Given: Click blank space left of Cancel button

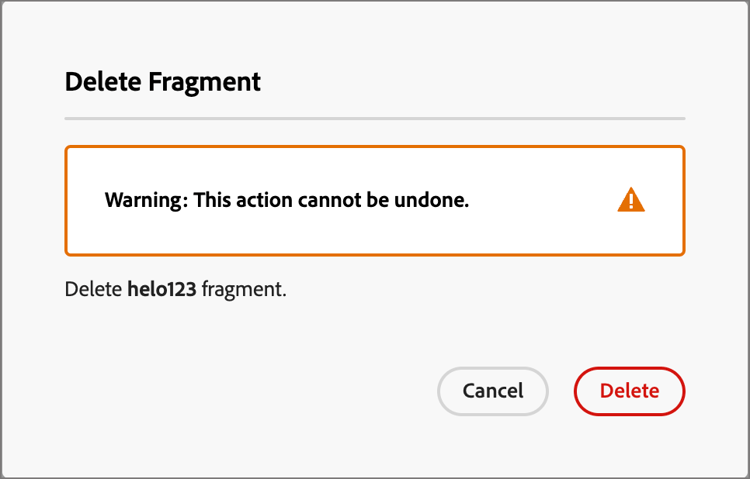Looking at the screenshot, I should click(x=300, y=391).
